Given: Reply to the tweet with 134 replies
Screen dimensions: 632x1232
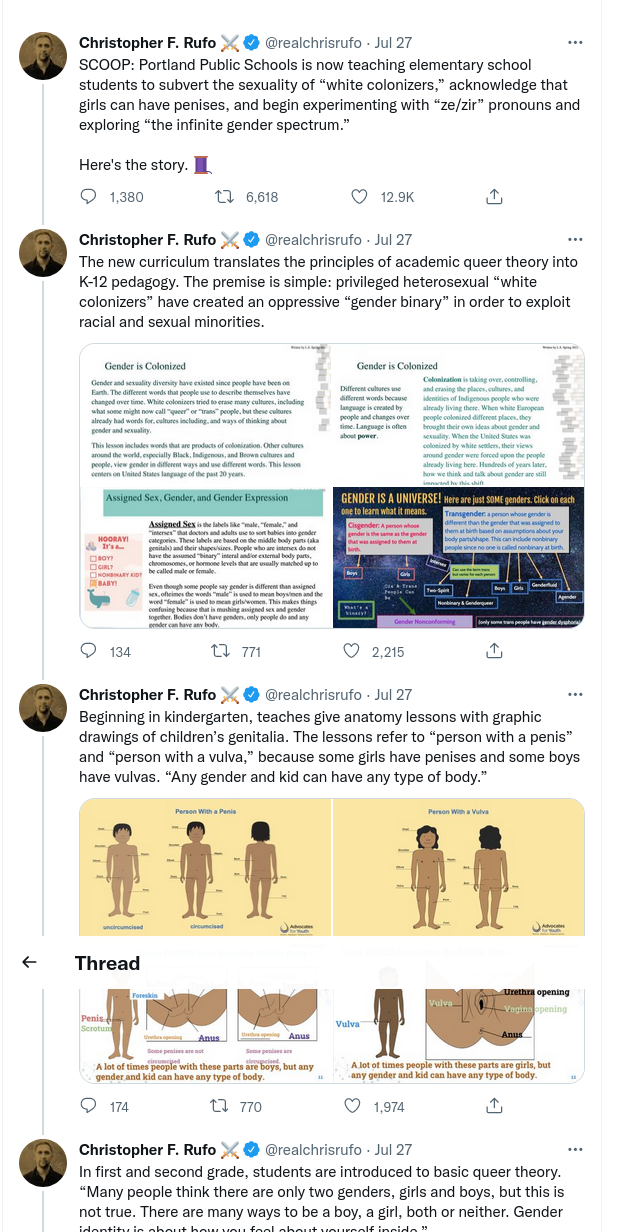Looking at the screenshot, I should click(x=89, y=651).
